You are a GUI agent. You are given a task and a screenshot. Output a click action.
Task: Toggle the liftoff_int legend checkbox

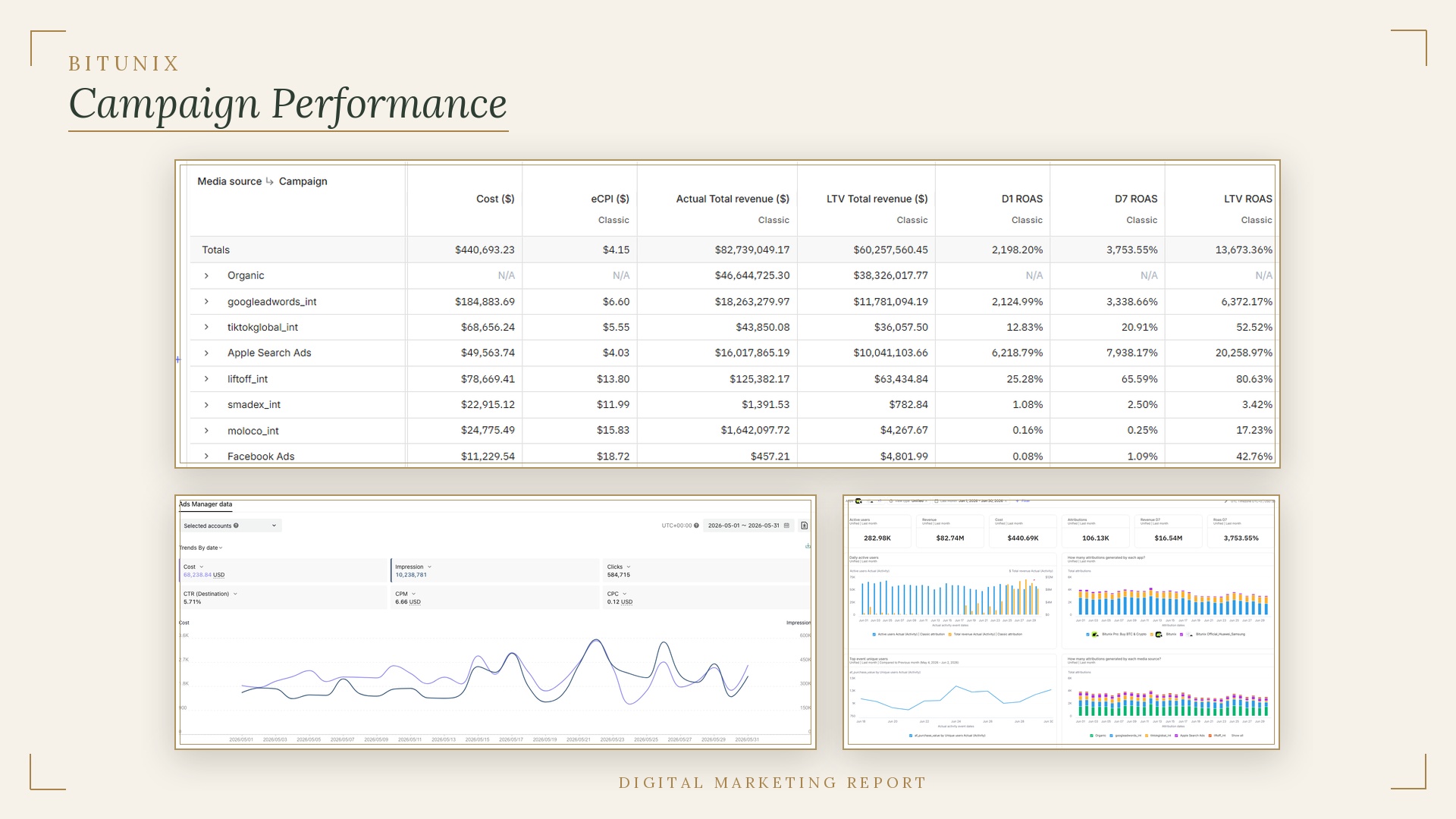point(1210,736)
